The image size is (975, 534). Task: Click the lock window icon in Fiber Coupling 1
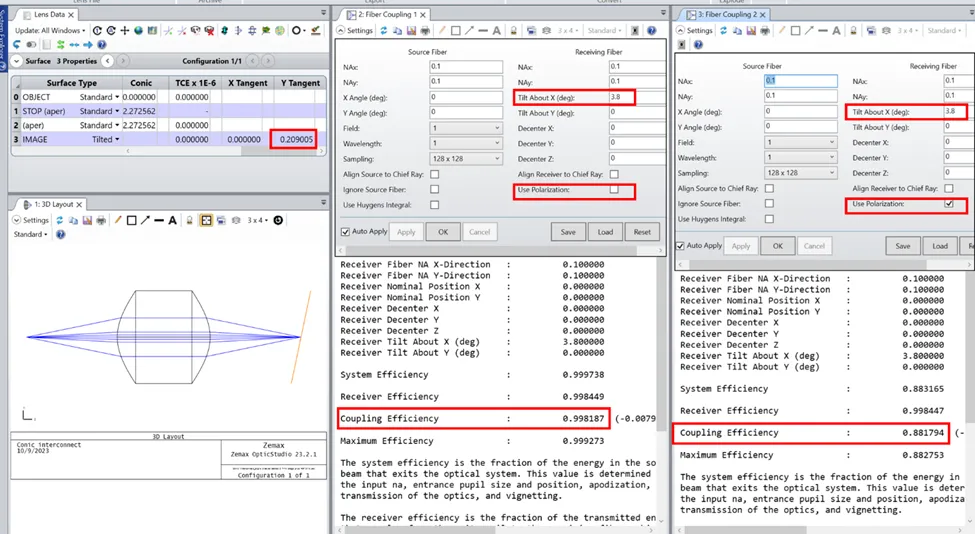pyautogui.click(x=511, y=31)
